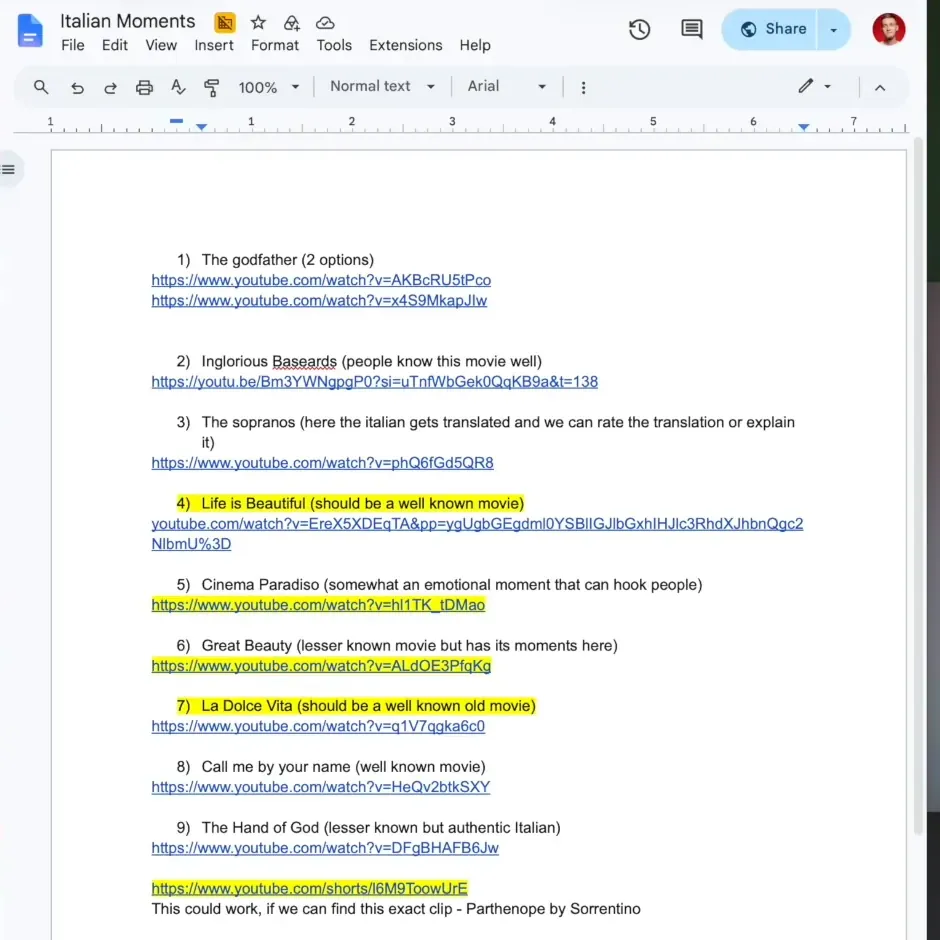Open the La Dolce Vita link ending q1V7qgka6c0
940x940 pixels.
(x=318, y=727)
